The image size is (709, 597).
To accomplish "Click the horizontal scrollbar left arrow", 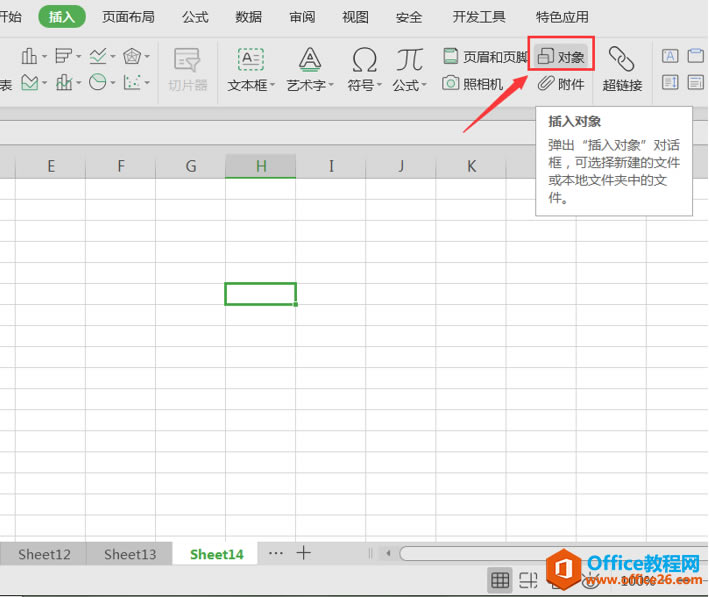I will click(x=388, y=553).
